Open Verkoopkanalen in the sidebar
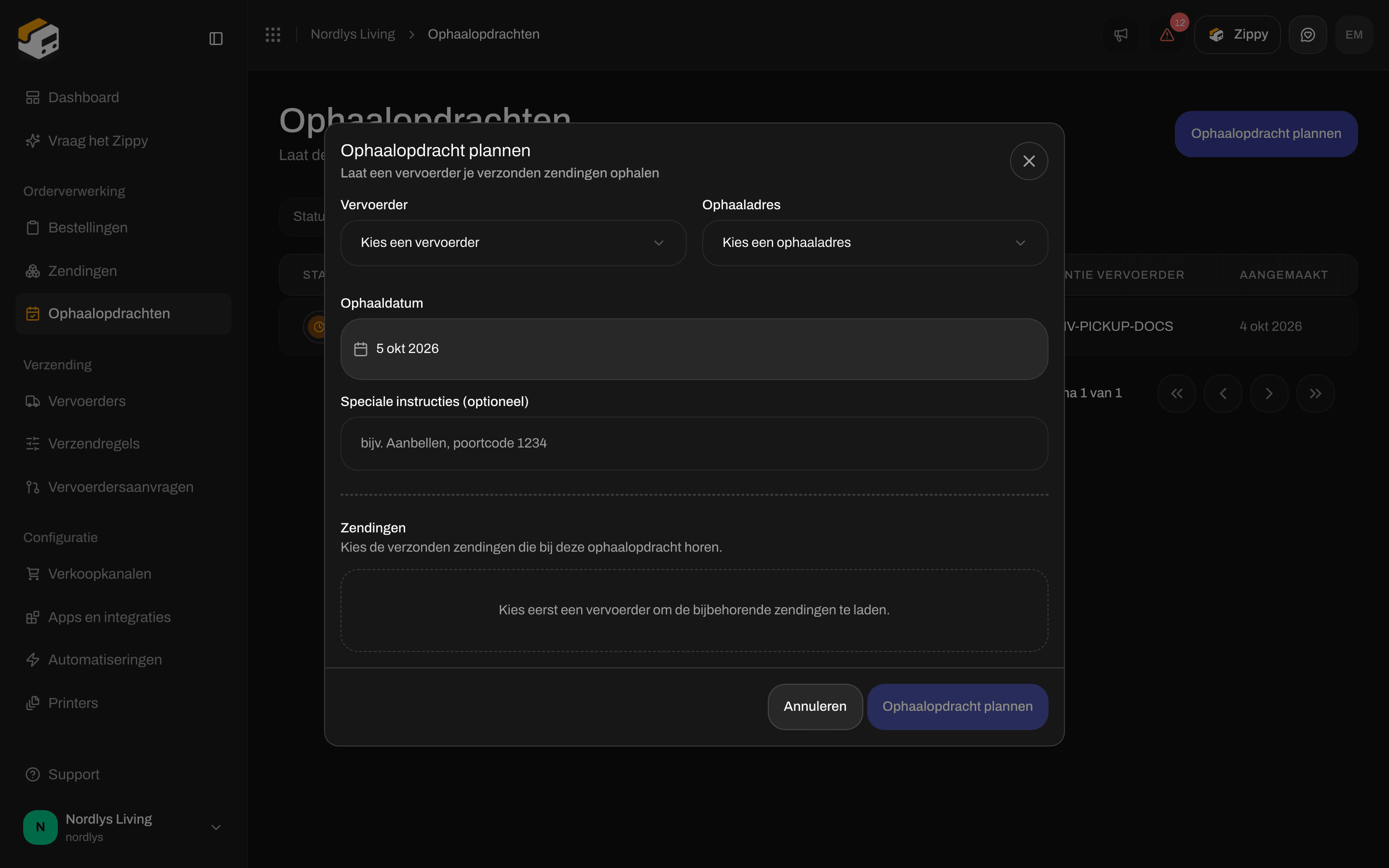Image resolution: width=1389 pixels, height=868 pixels. [x=123, y=574]
